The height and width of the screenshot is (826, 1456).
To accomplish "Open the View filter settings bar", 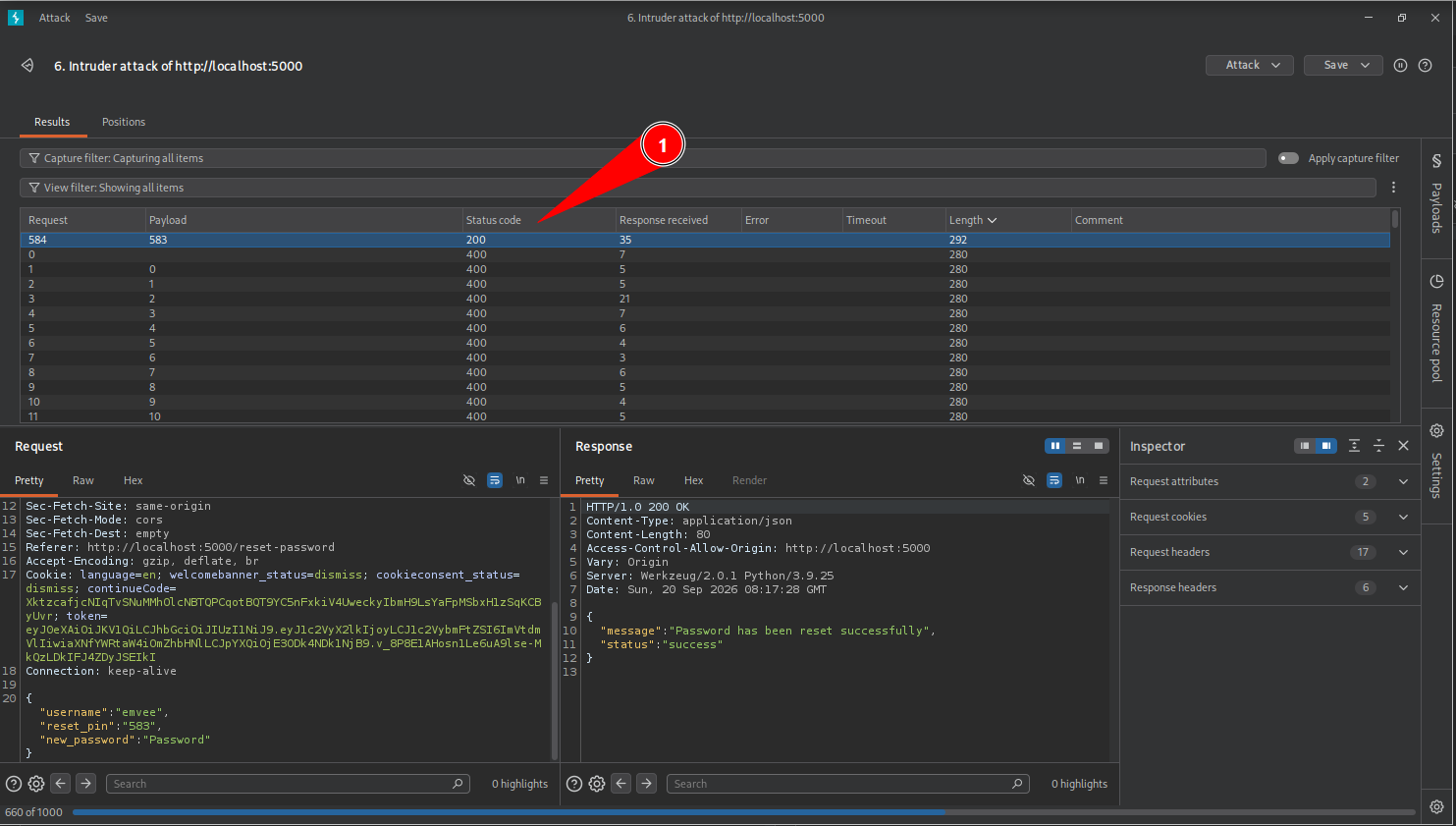I will [x=697, y=188].
